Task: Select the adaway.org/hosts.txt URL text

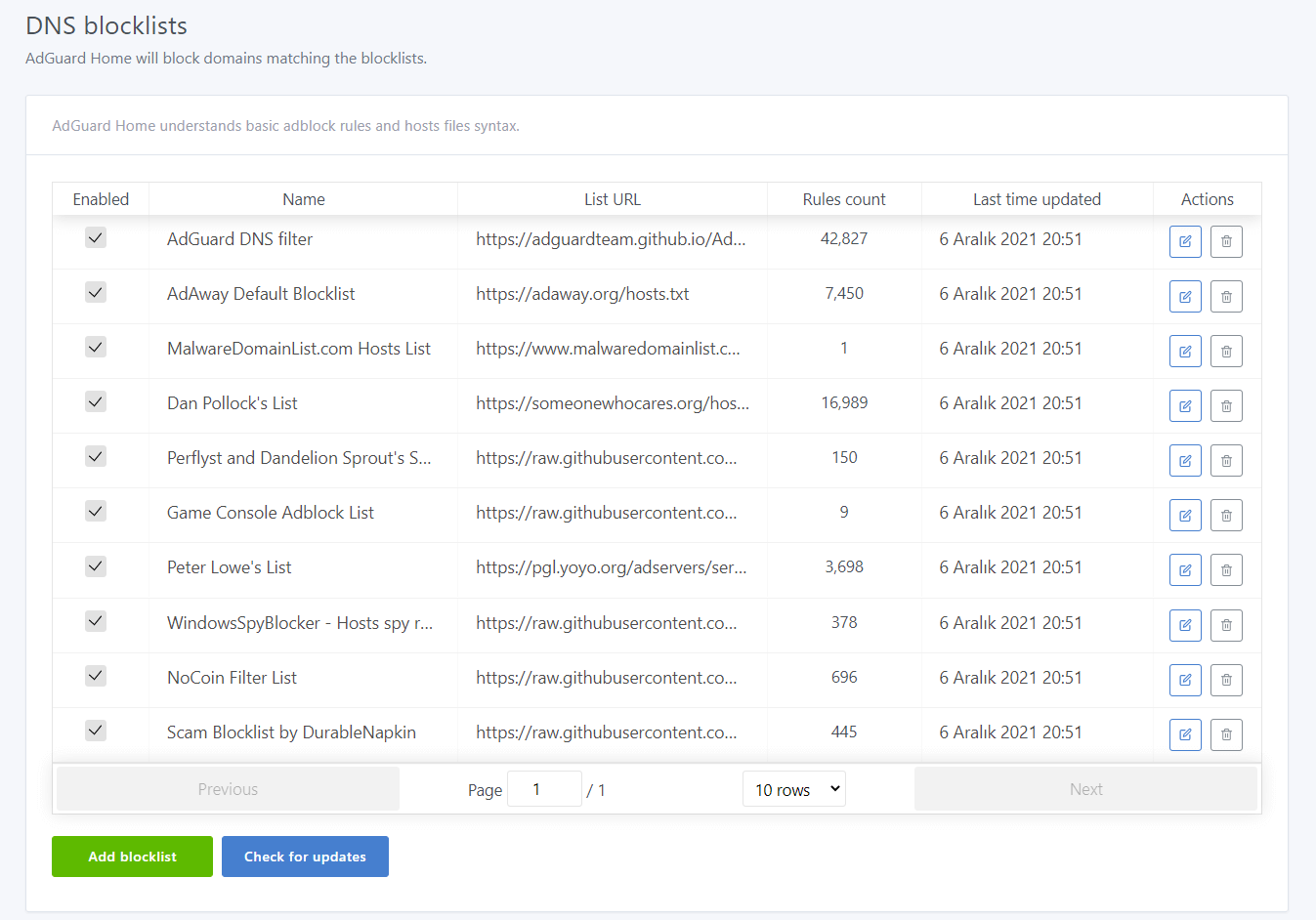Action: coord(582,294)
